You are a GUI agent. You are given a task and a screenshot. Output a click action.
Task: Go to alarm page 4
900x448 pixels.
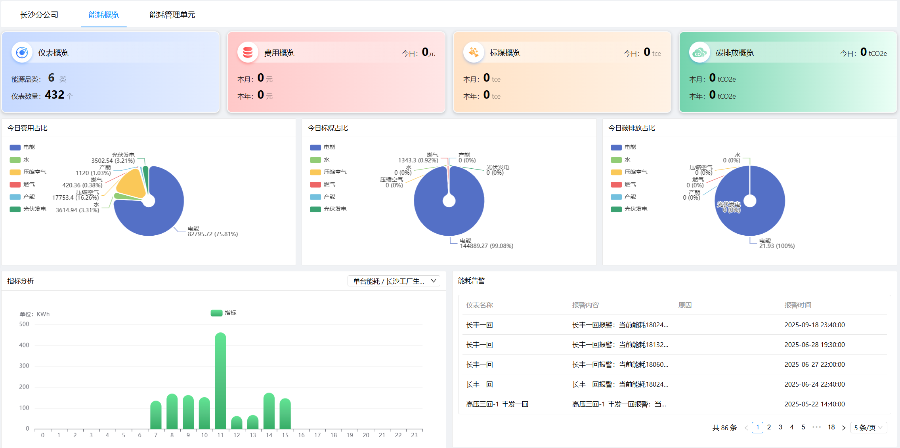[792, 427]
